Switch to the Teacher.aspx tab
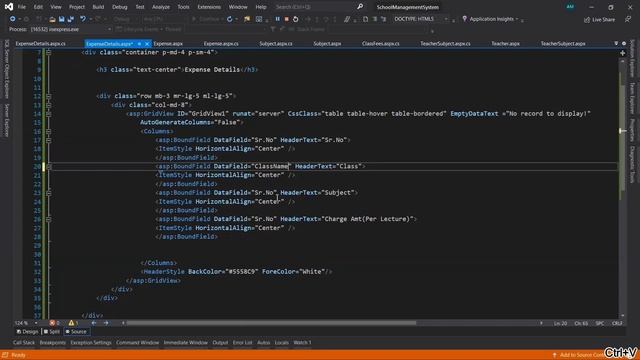This screenshot has height=360, width=640. (x=505, y=44)
